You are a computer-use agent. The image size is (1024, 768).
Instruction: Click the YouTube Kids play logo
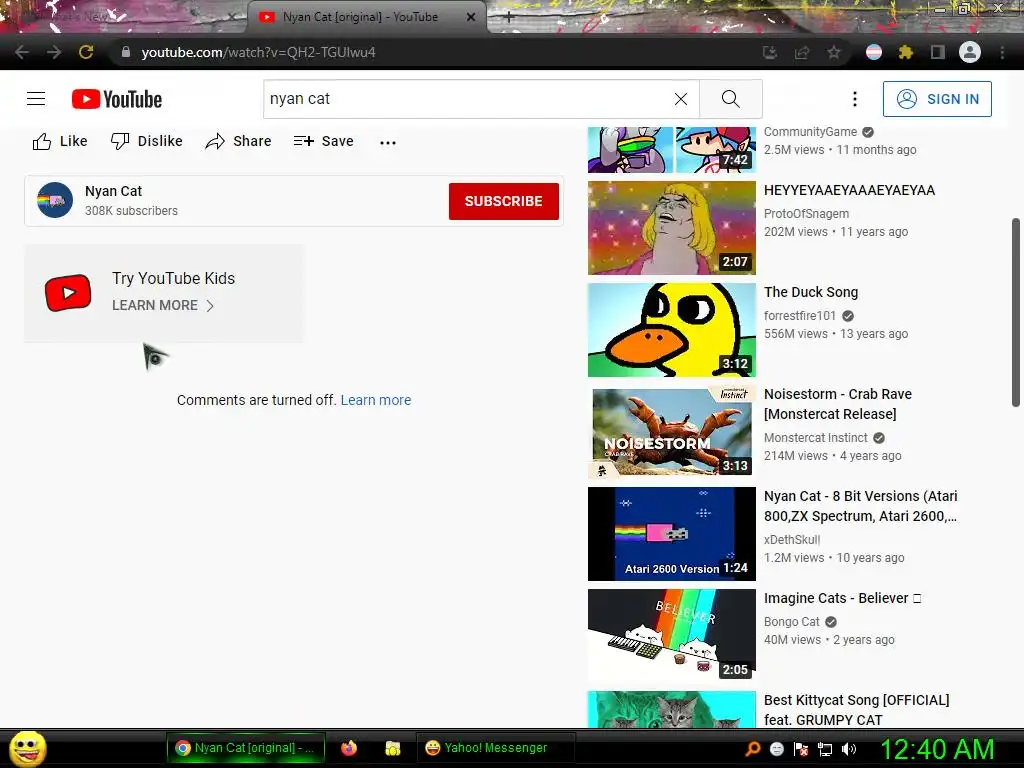[x=68, y=293]
